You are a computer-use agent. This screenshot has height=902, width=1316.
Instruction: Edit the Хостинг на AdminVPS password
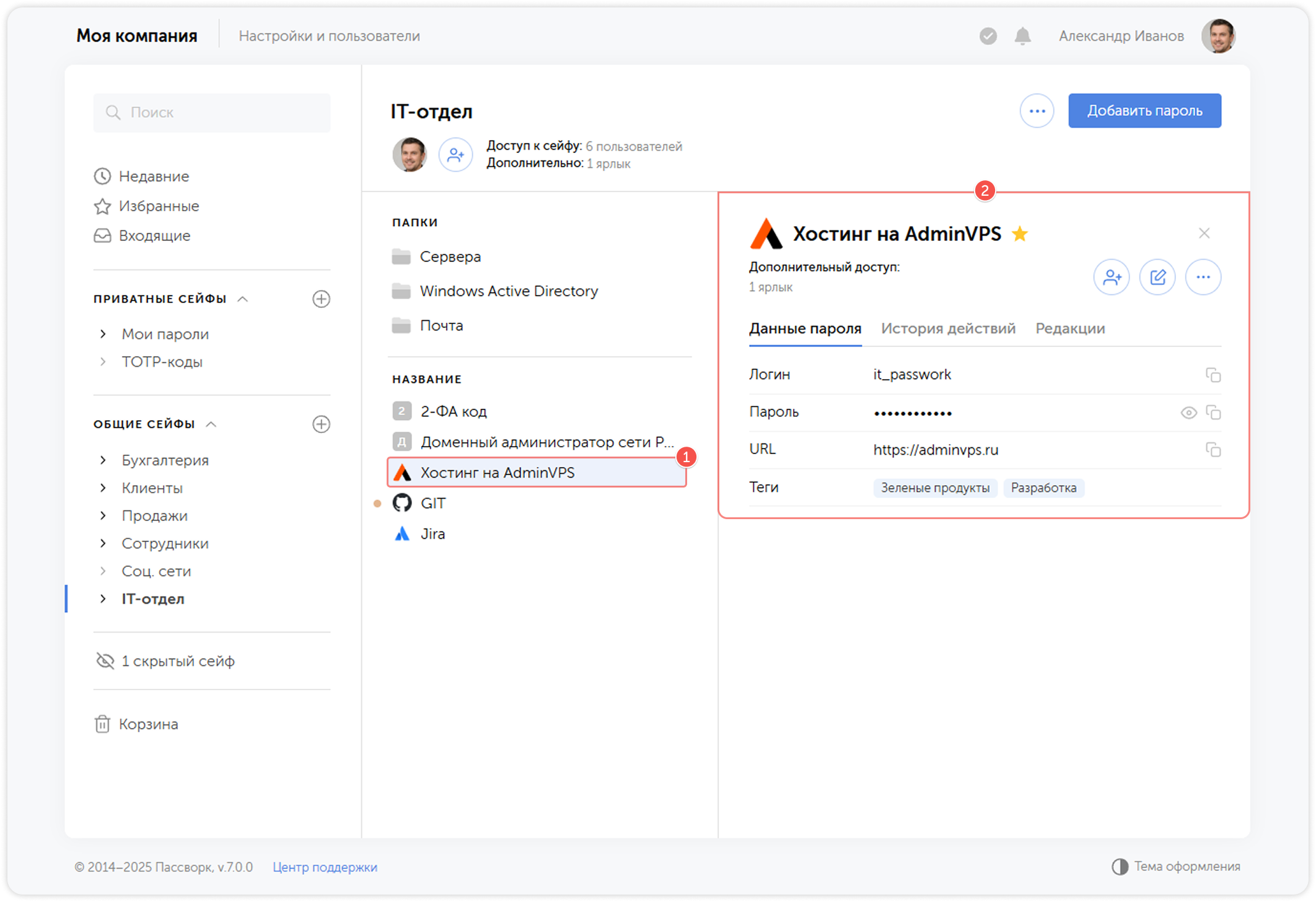[1157, 277]
